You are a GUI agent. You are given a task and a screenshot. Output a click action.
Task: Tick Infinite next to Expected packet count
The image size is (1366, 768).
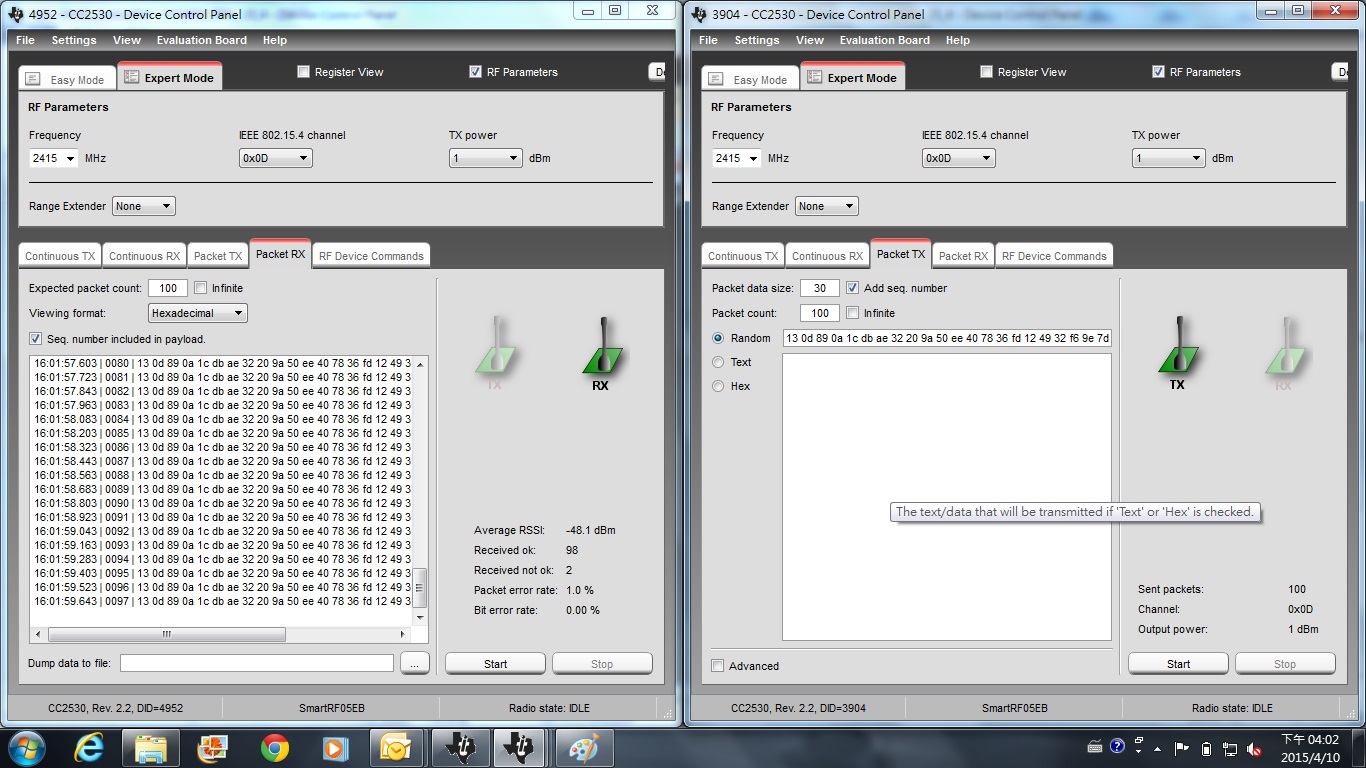click(x=201, y=288)
